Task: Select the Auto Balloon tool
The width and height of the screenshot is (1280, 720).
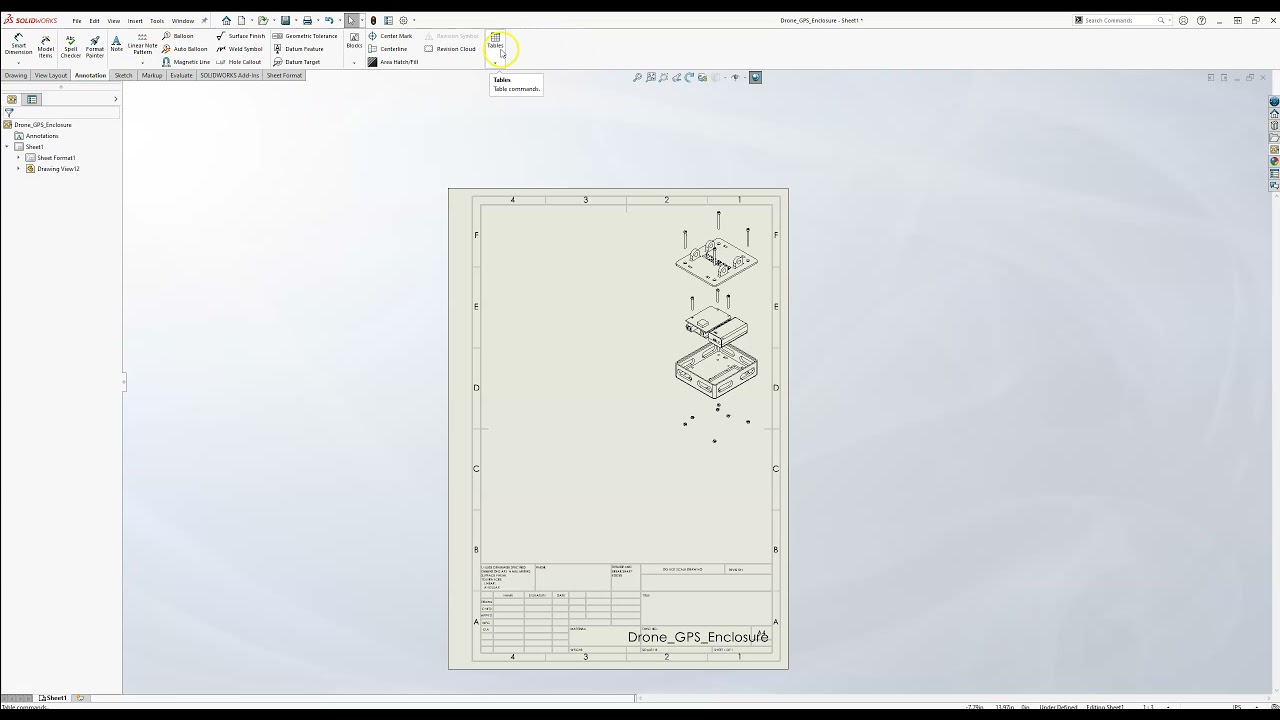Action: point(184,49)
